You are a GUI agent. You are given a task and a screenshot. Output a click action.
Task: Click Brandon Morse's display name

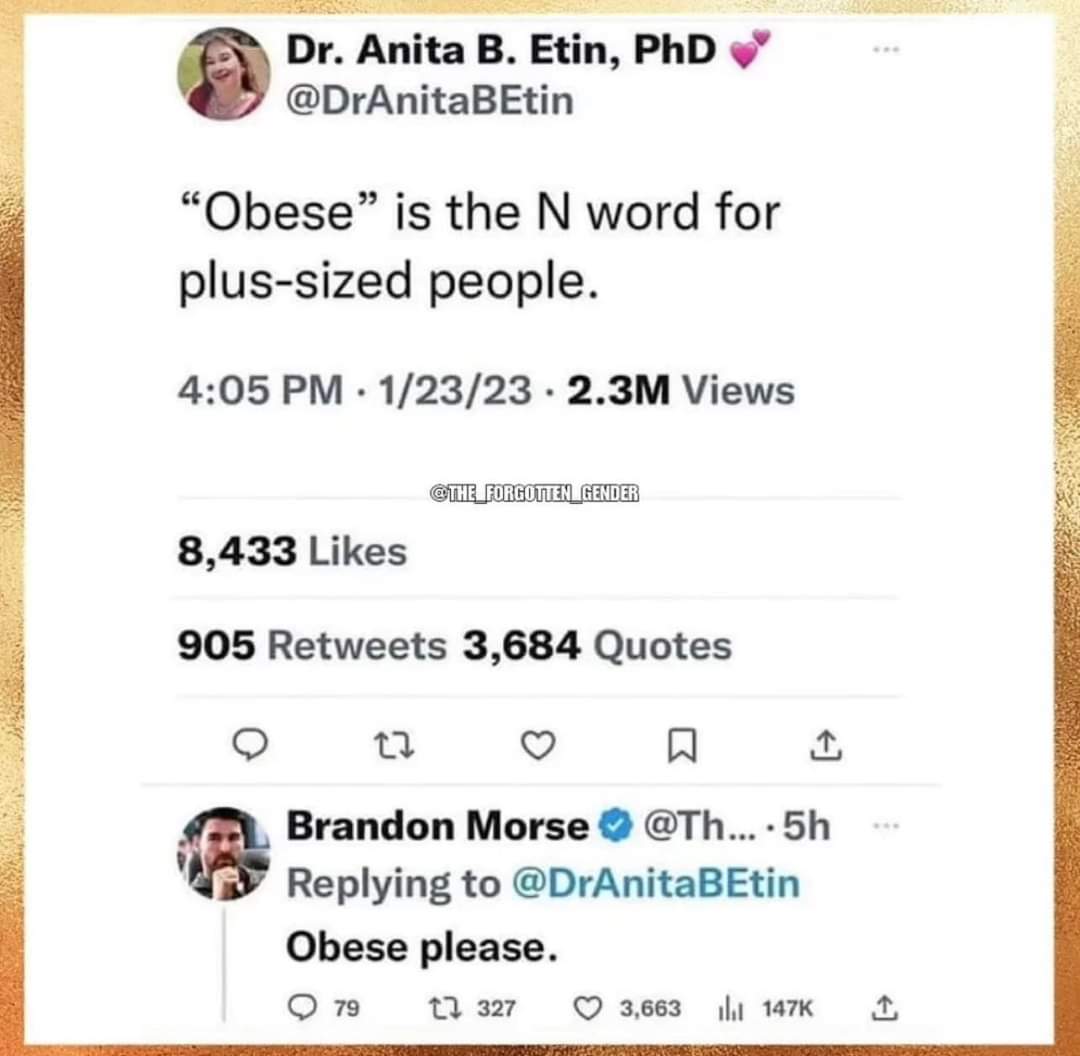coord(437,826)
